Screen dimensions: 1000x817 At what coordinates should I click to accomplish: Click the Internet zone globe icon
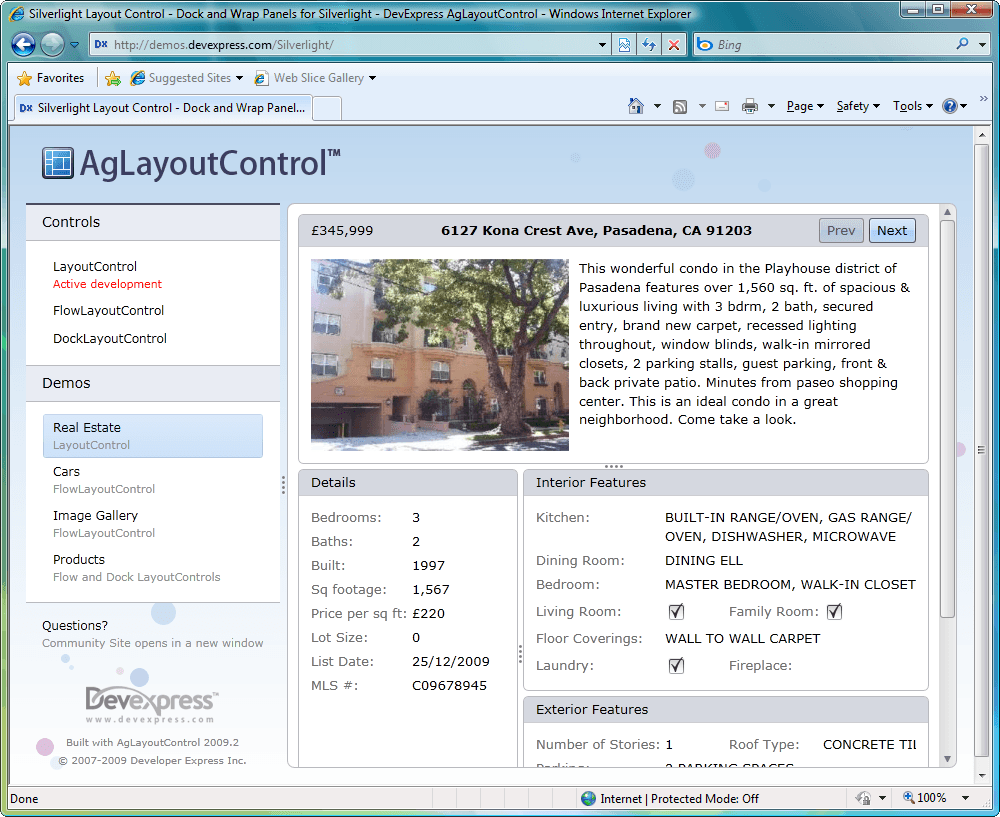pyautogui.click(x=589, y=799)
